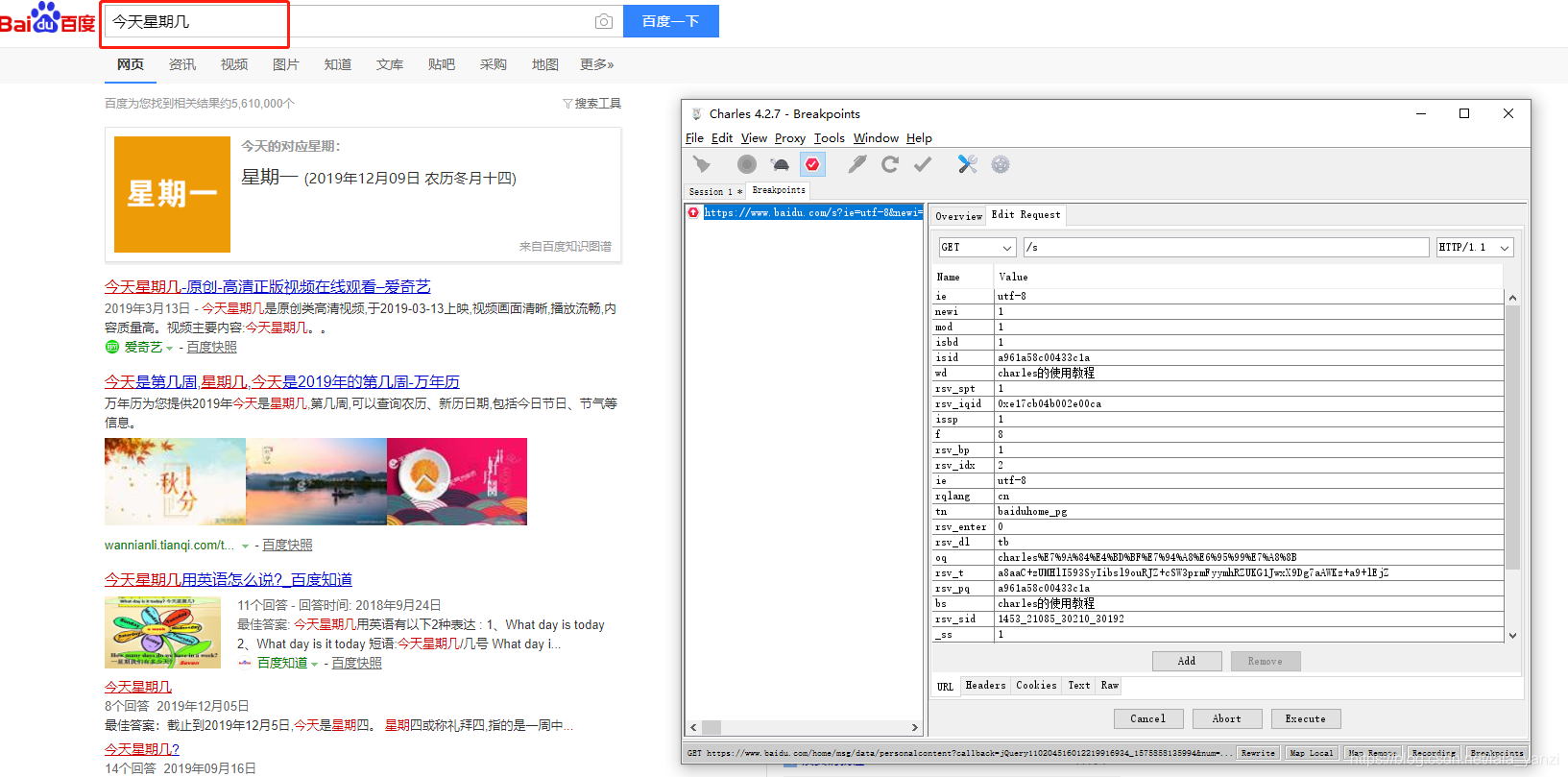This screenshot has width=1568, height=777.
Task: Expand the 更多» option on Baidu
Action: click(x=596, y=64)
